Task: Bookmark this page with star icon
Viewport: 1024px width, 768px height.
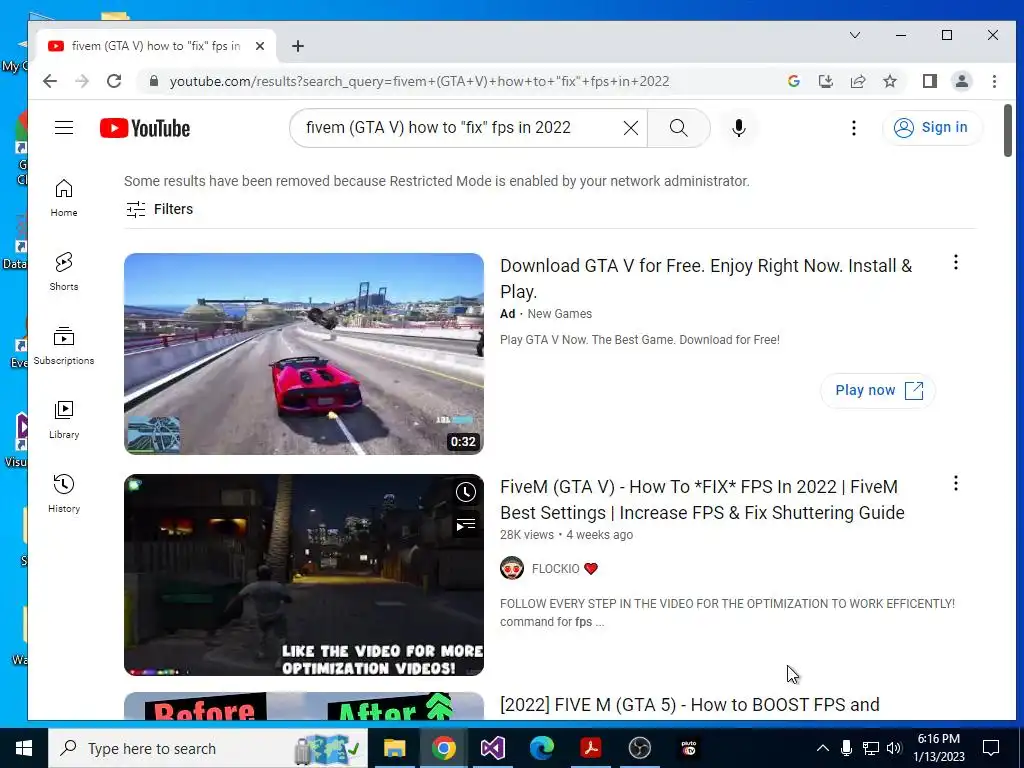Action: [889, 81]
